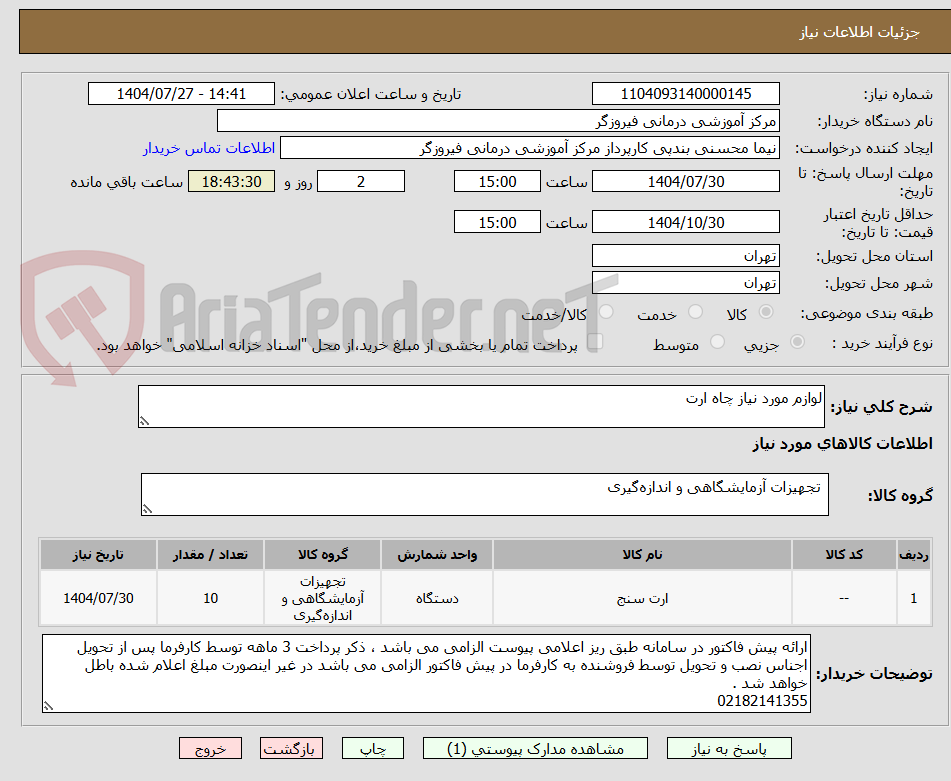Viewport: 951px width, 781px height.
Task: Select the جزیی purchase type radio
Action: (x=798, y=342)
